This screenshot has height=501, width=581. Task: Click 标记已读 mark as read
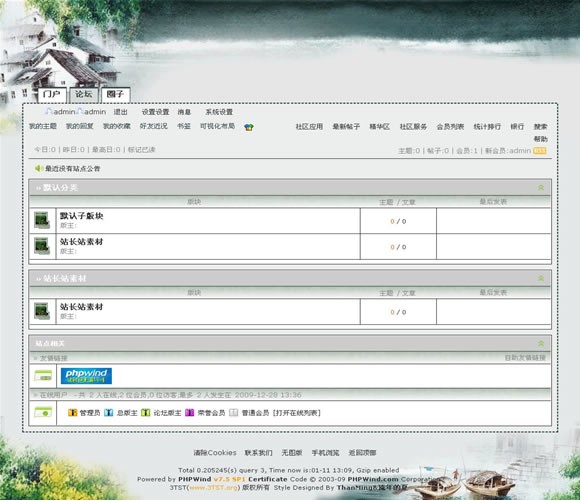[x=141, y=150]
